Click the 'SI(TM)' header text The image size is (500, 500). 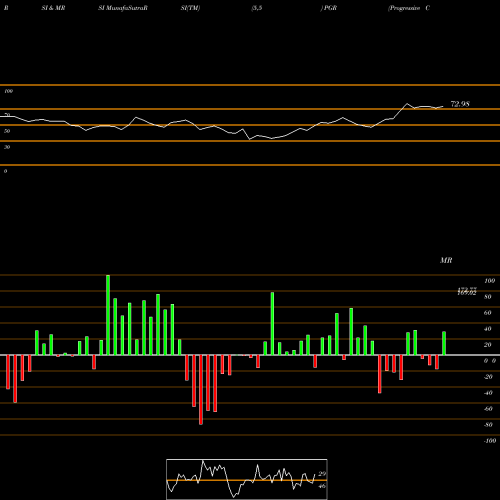point(190,8)
